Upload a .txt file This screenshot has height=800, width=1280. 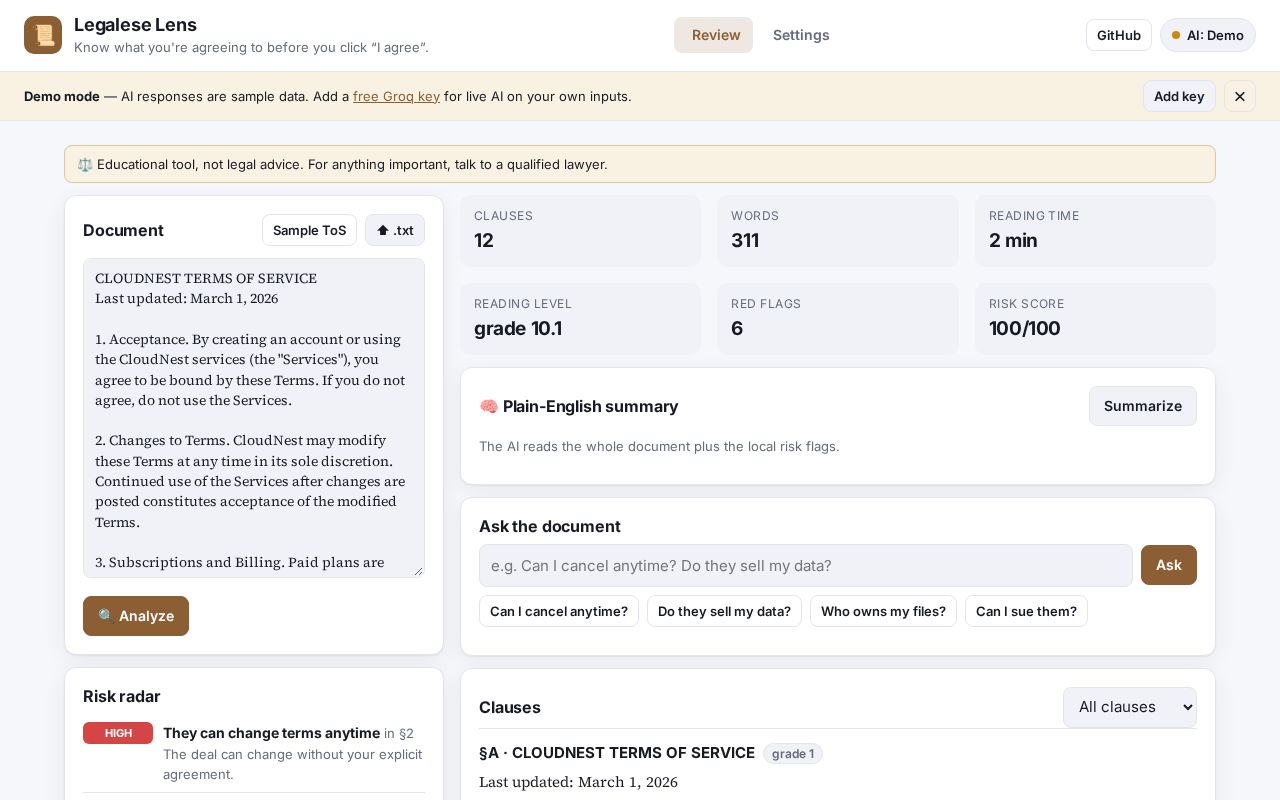click(x=395, y=230)
